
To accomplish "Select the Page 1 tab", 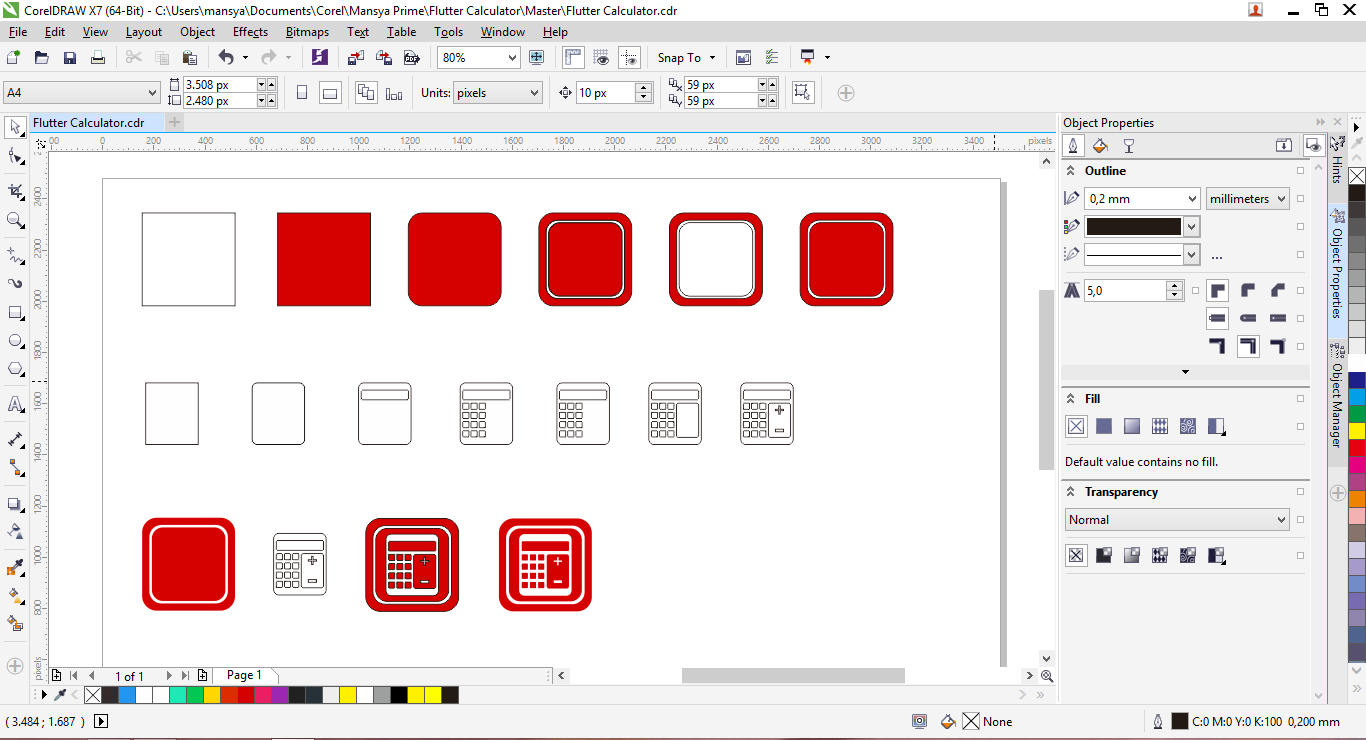I will pos(244,675).
